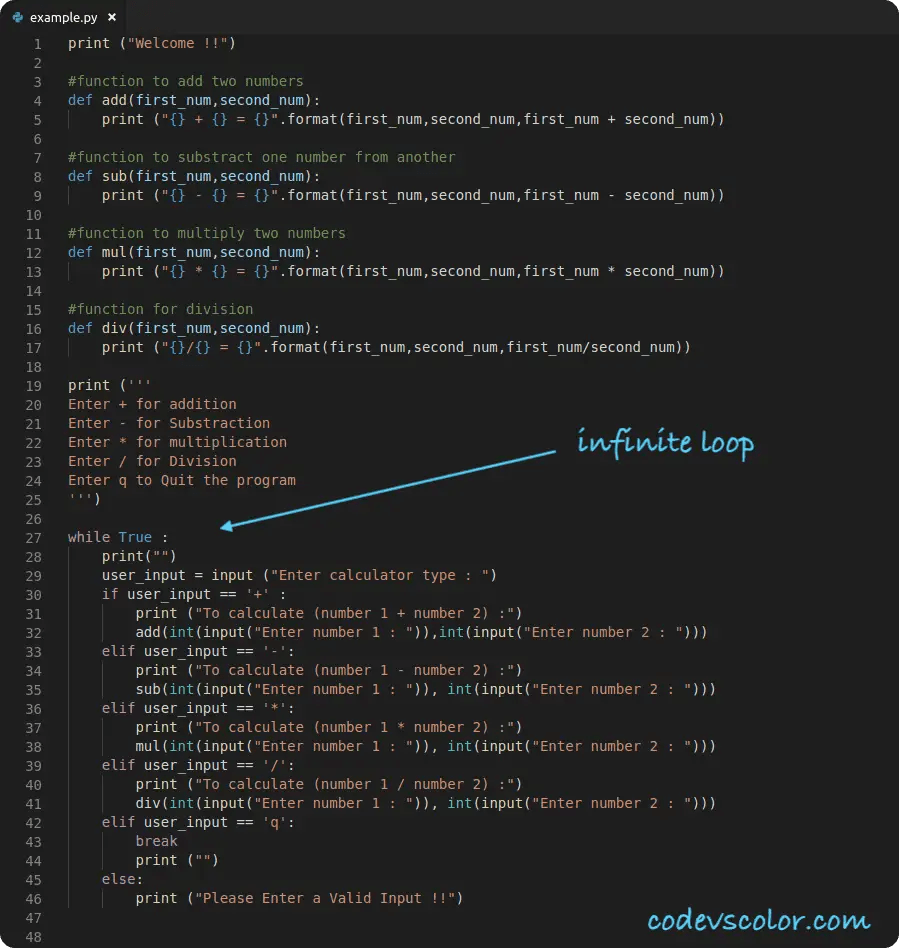Click the mul(int(input(...))) call on line 38
899x948 pixels.
(426, 746)
